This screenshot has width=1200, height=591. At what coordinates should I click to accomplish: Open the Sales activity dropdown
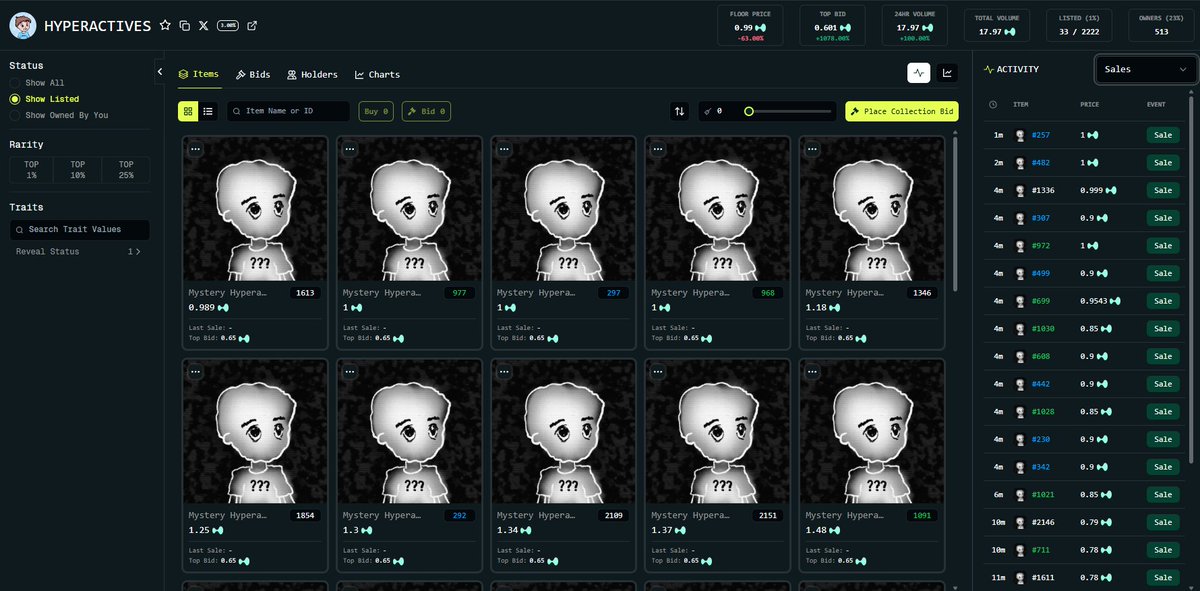[1146, 69]
